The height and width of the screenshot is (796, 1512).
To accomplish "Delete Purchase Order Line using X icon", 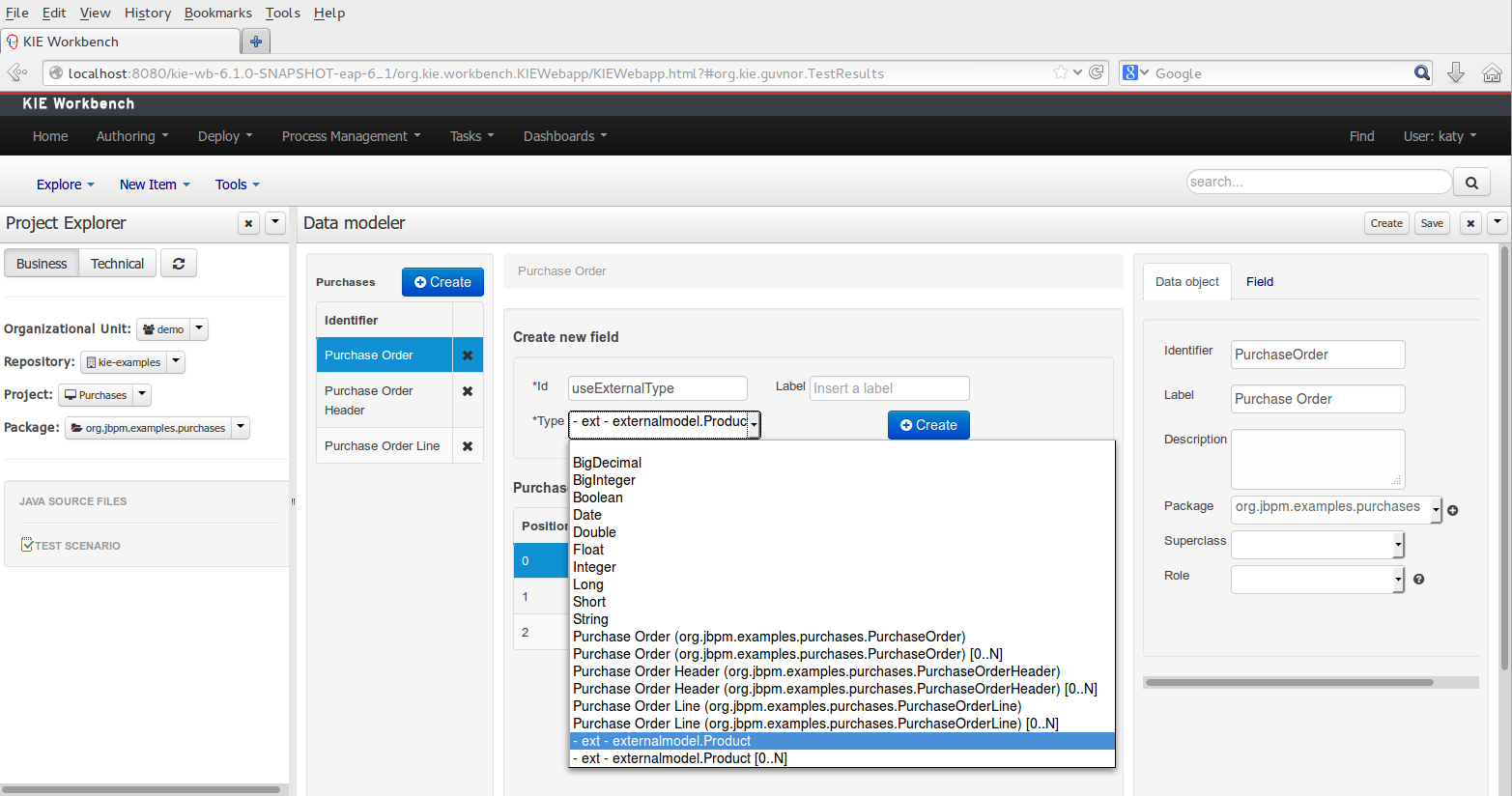I will pos(468,446).
